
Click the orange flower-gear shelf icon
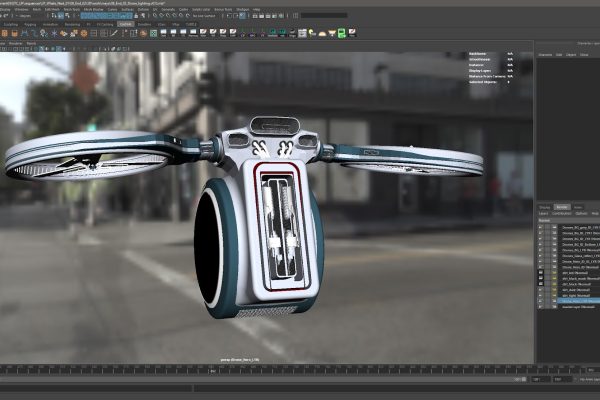click(84, 34)
